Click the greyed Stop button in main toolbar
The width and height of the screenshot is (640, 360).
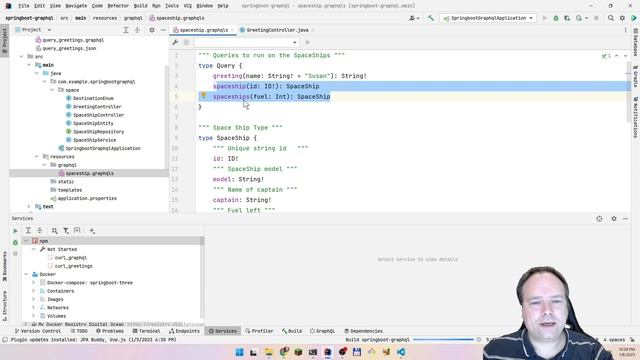point(596,18)
